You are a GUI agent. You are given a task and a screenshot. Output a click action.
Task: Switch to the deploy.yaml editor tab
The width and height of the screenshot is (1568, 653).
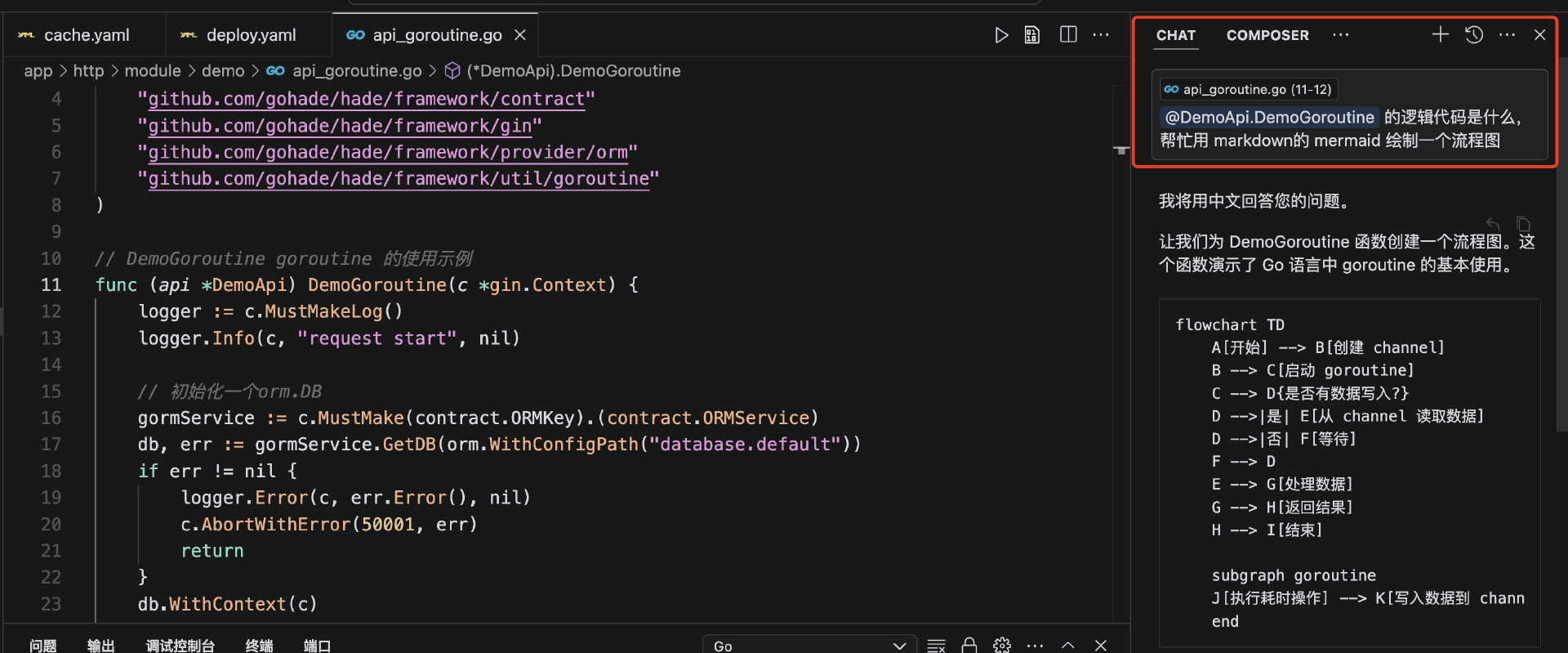[x=250, y=35]
